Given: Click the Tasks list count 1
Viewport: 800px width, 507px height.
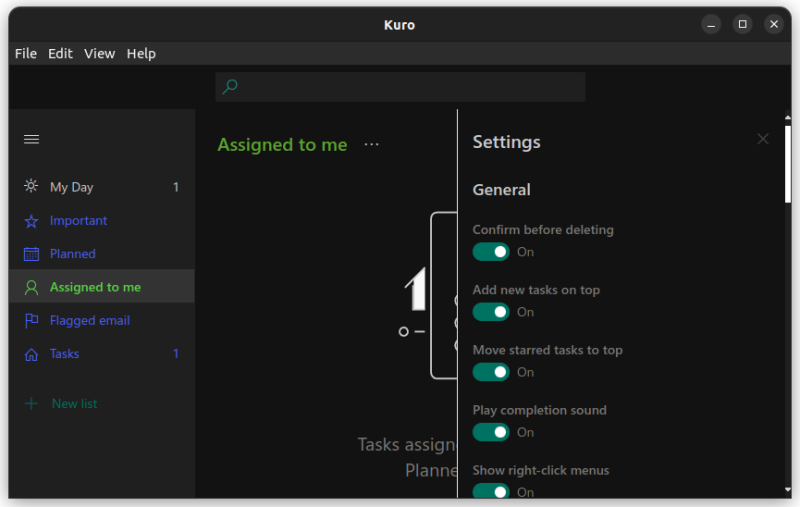Looking at the screenshot, I should coord(176,354).
